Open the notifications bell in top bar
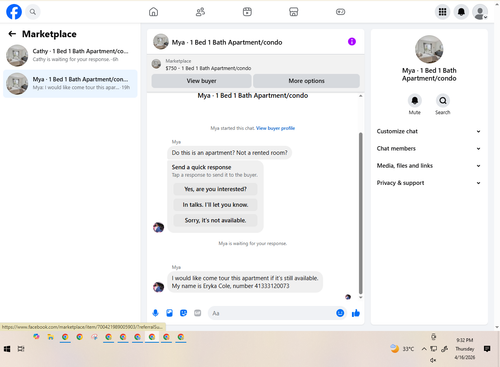500x367 pixels. (x=461, y=12)
